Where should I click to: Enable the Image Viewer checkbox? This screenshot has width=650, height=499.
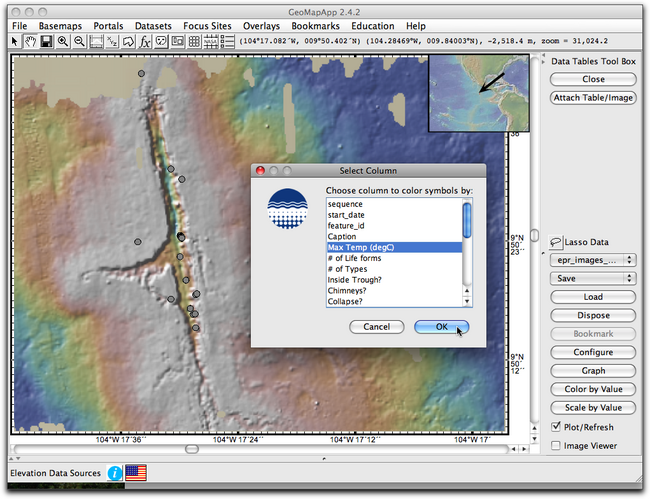pyautogui.click(x=556, y=446)
